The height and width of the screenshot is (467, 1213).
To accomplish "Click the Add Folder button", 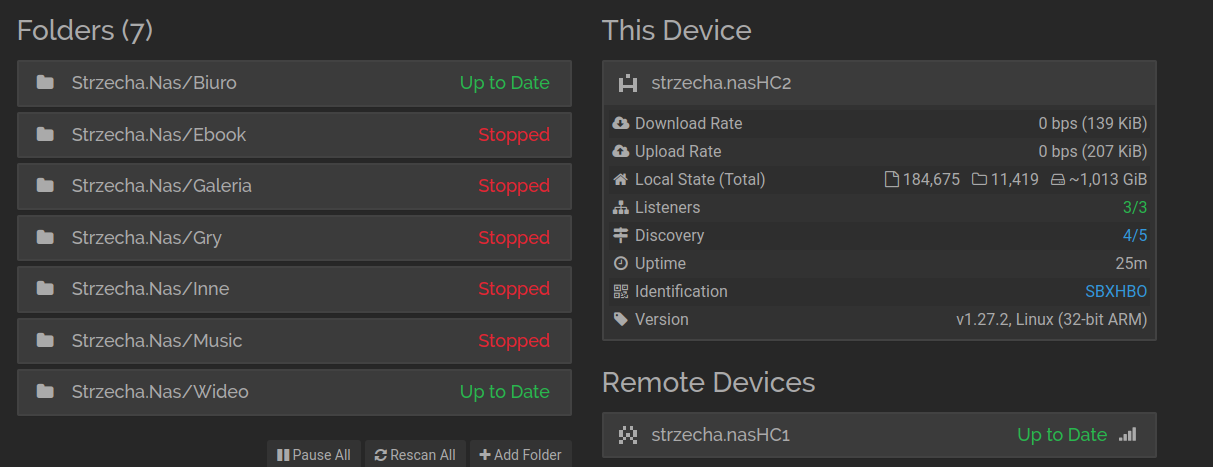I will [521, 455].
